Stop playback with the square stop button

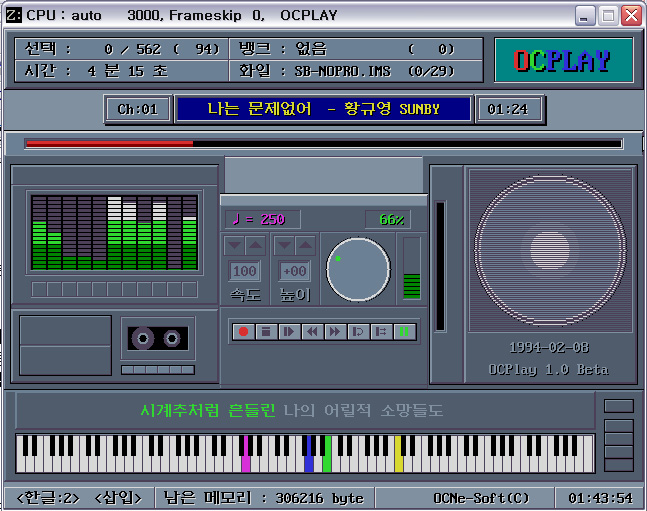(x=266, y=331)
